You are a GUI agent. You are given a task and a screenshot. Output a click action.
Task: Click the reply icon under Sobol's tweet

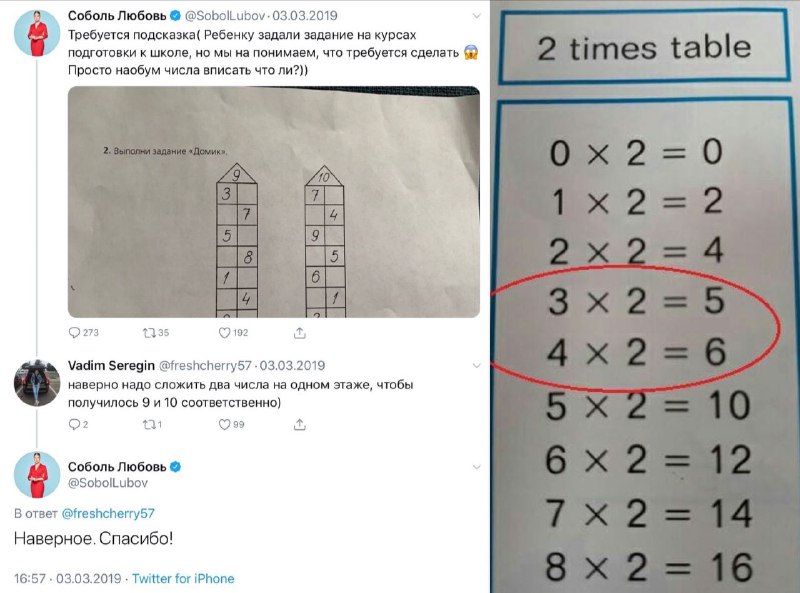tap(75, 333)
